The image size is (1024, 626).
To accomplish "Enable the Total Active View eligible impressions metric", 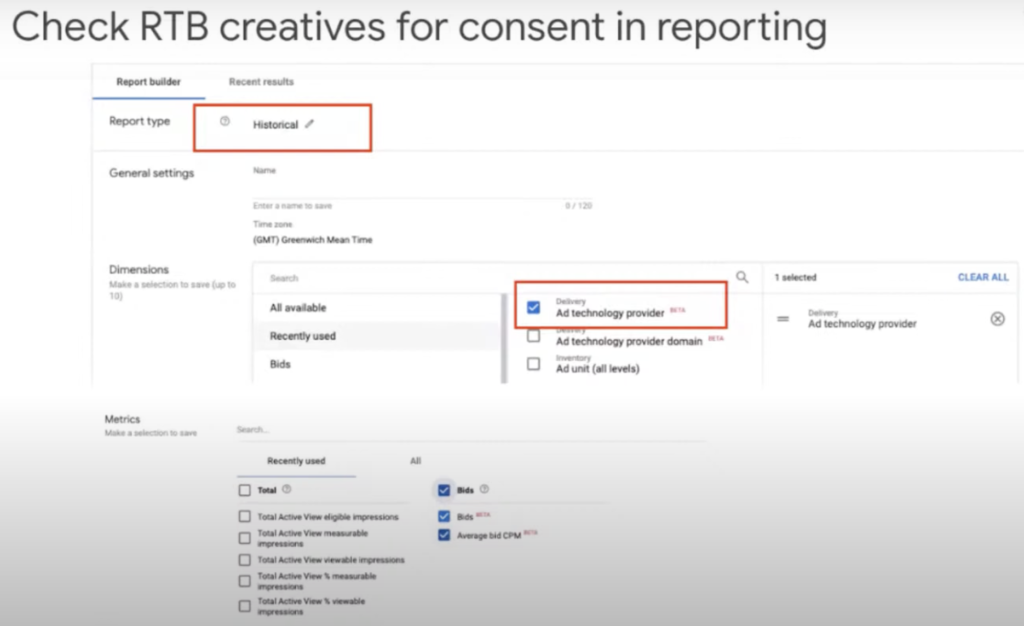I will [x=244, y=516].
